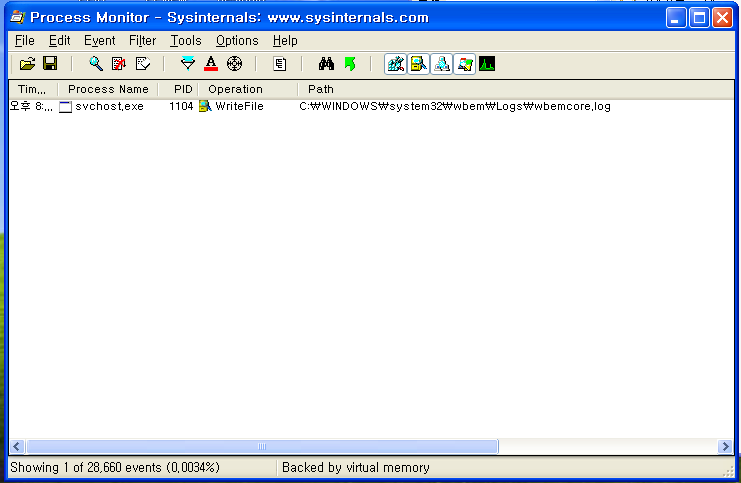The width and height of the screenshot is (741, 483).
Task: Click the svchost.exe process icon
Action: coord(65,107)
